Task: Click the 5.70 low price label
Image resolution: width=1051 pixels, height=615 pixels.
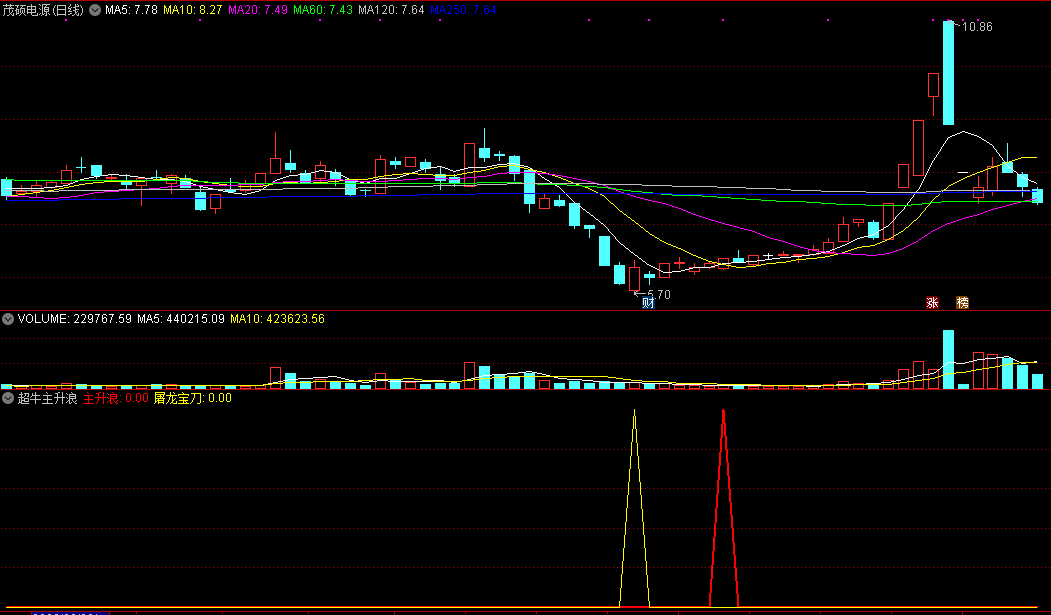Action: tap(658, 295)
